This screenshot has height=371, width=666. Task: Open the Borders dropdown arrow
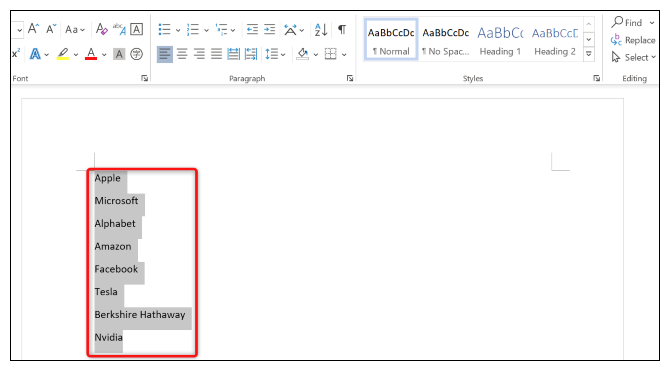click(x=344, y=54)
